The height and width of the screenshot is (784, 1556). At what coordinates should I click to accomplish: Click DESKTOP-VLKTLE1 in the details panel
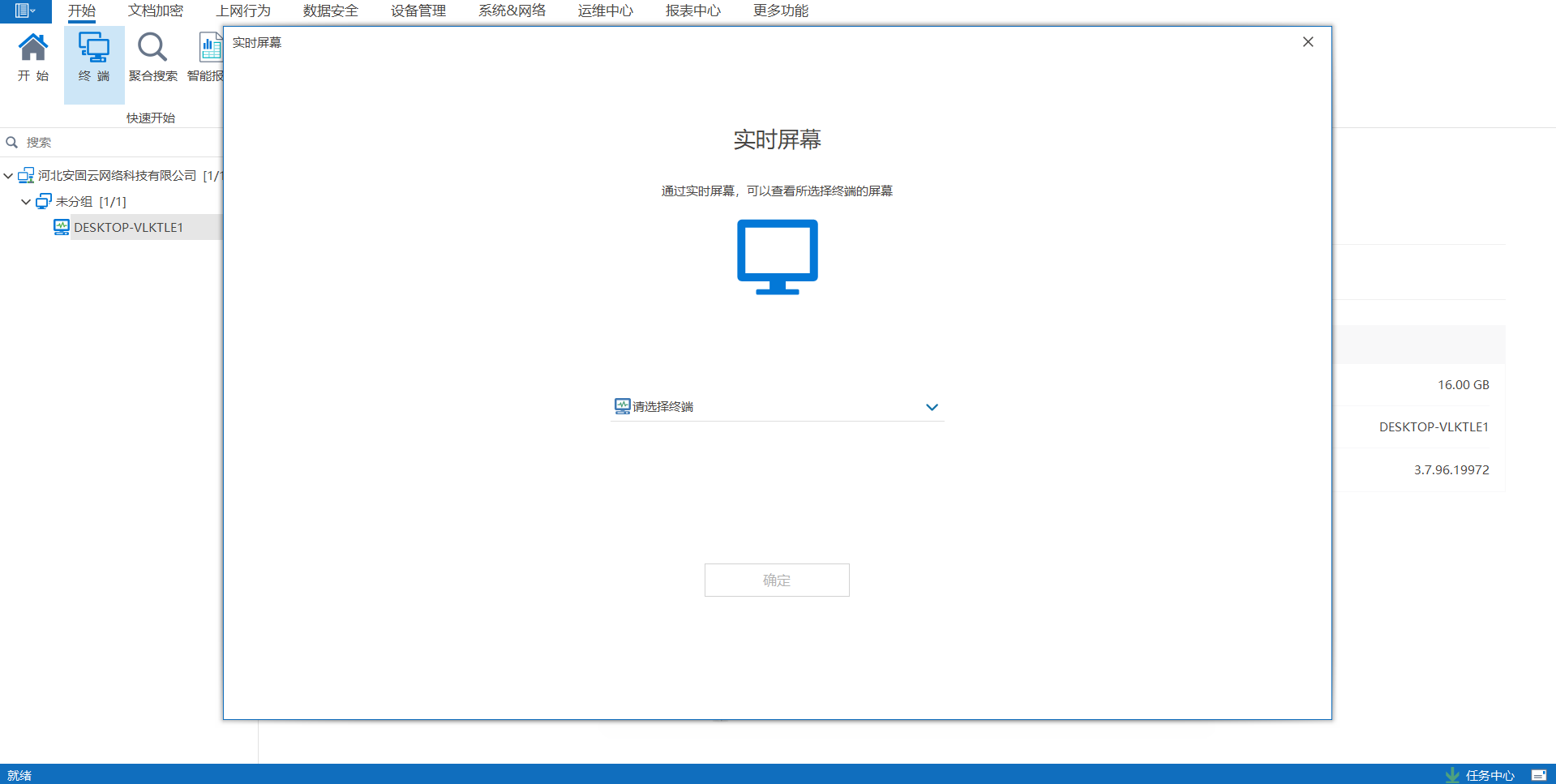pos(1434,427)
